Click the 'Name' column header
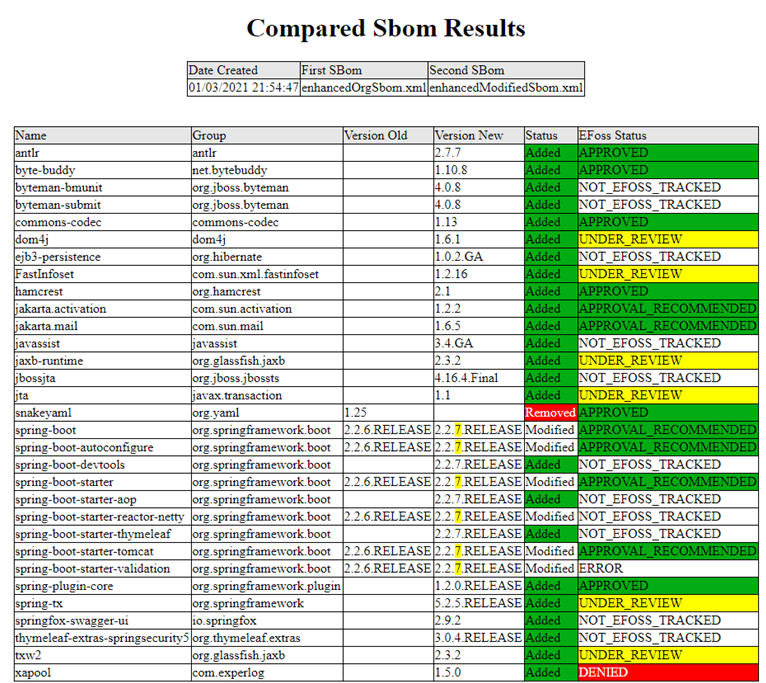The width and height of the screenshot is (766, 683). pyautogui.click(x=103, y=135)
